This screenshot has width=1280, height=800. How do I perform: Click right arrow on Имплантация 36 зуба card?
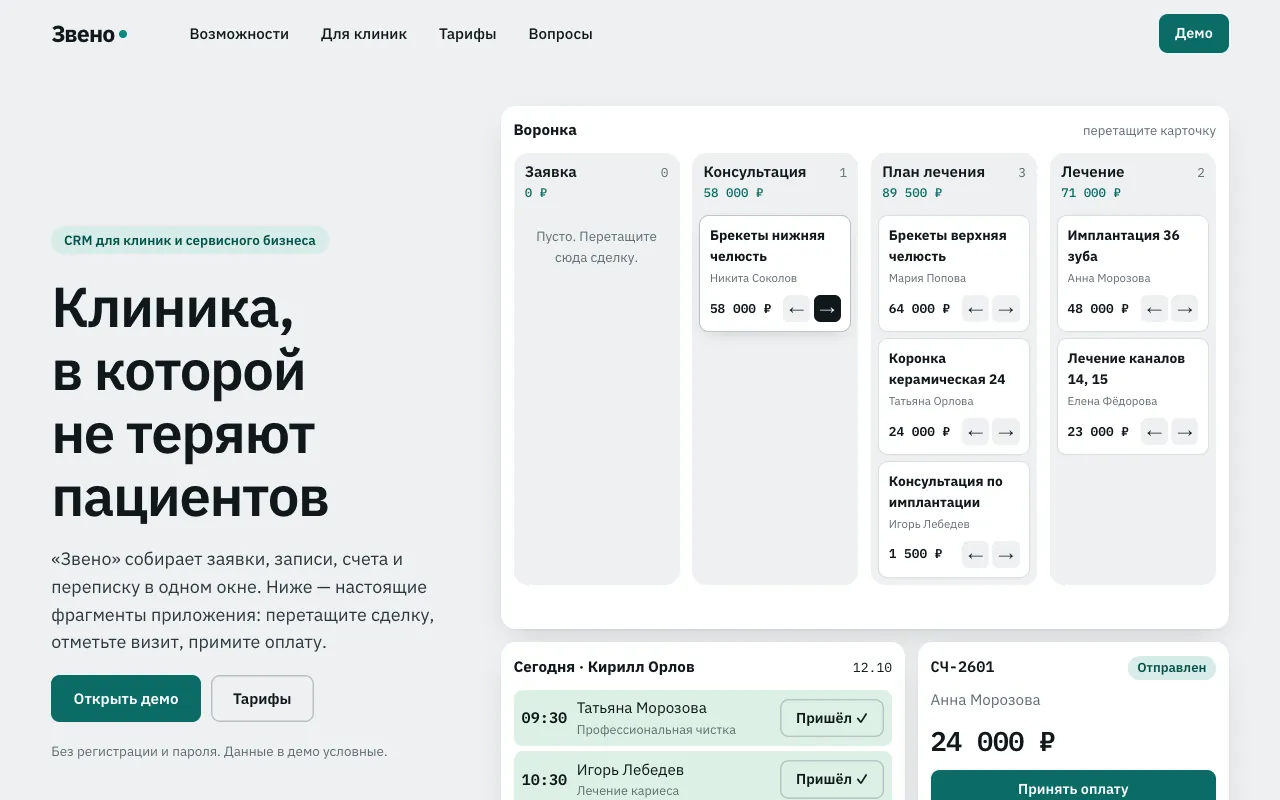(x=1185, y=309)
